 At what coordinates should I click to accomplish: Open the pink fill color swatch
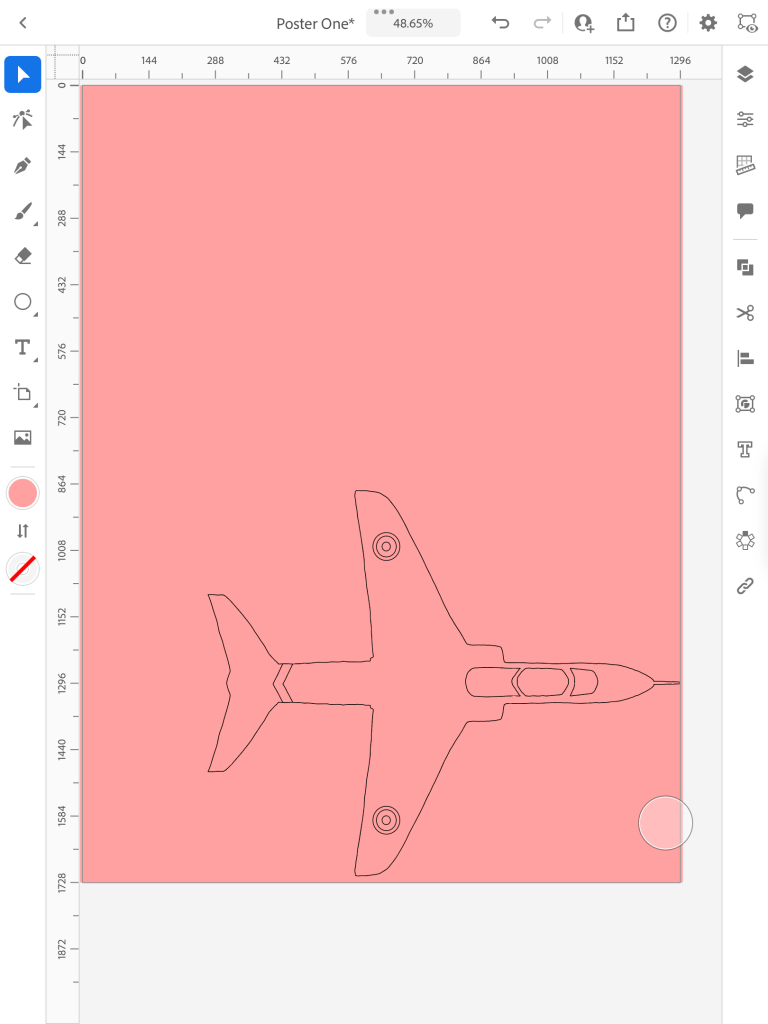pos(22,493)
